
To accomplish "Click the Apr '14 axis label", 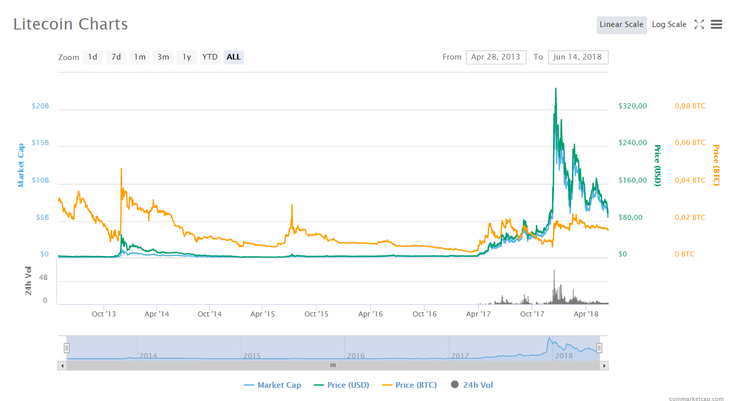I will tap(157, 314).
